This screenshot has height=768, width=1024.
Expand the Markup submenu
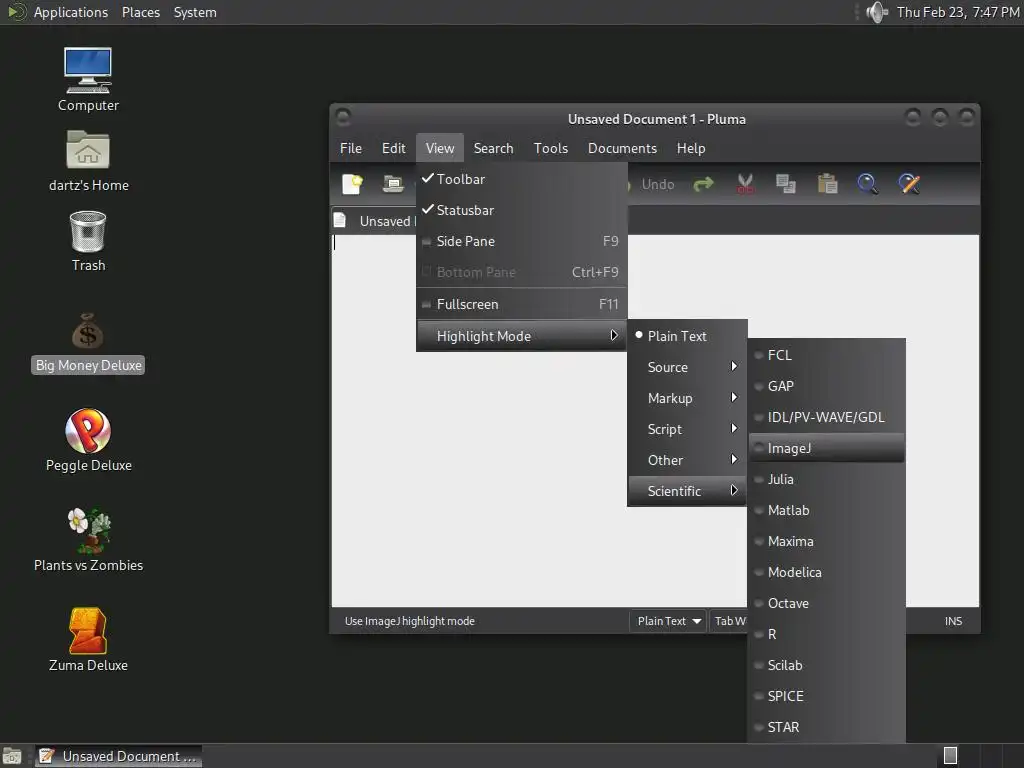(687, 398)
